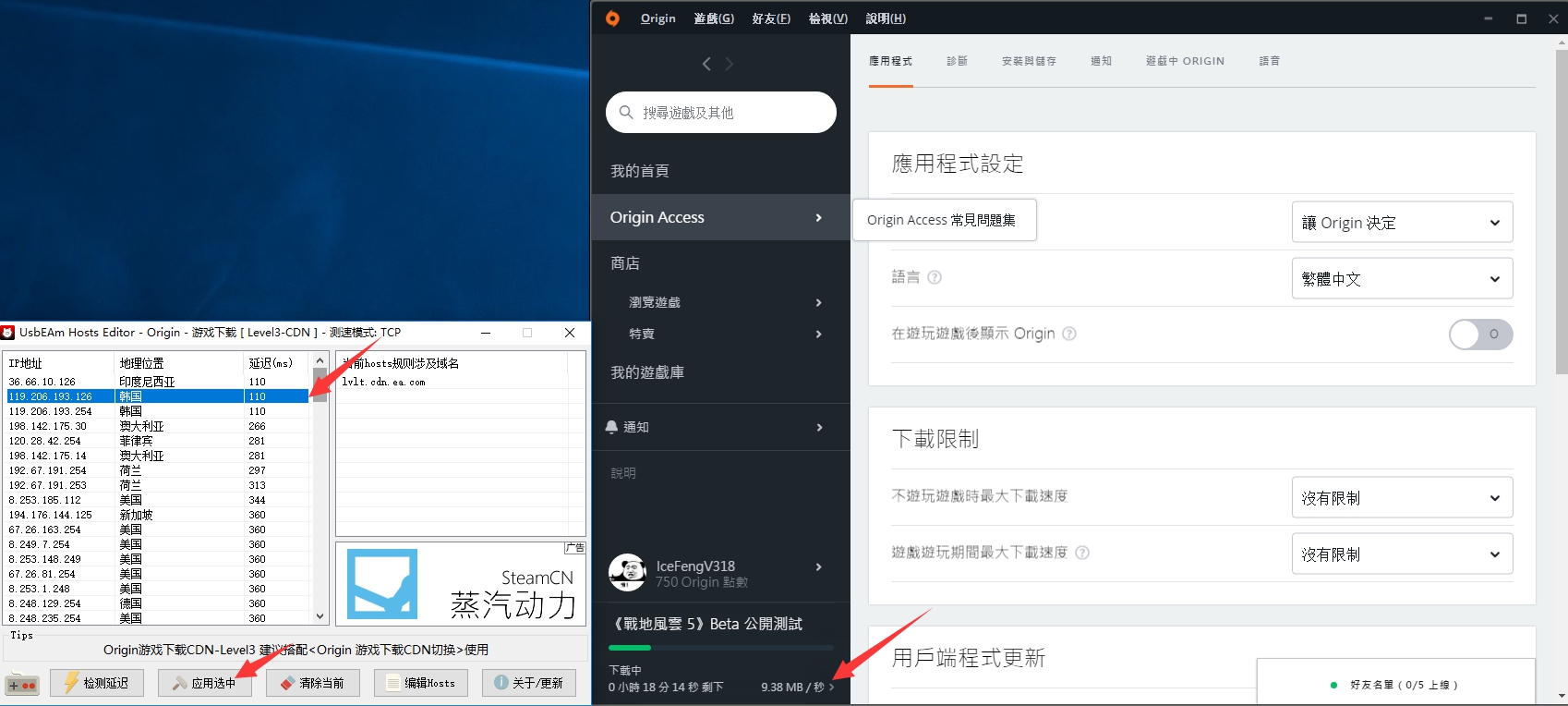Open 我的遊戲庫 in sidebar
The image size is (1568, 706).
pyautogui.click(x=647, y=372)
